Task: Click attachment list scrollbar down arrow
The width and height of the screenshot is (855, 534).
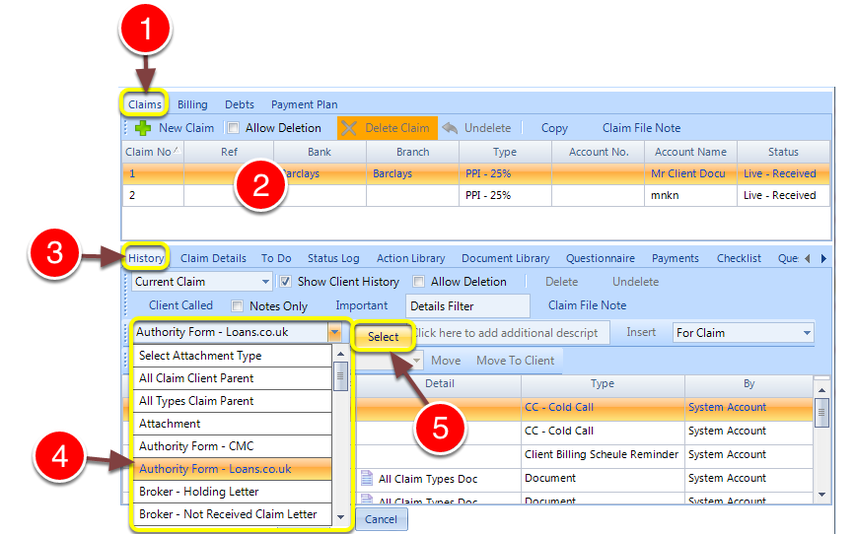Action: [341, 517]
